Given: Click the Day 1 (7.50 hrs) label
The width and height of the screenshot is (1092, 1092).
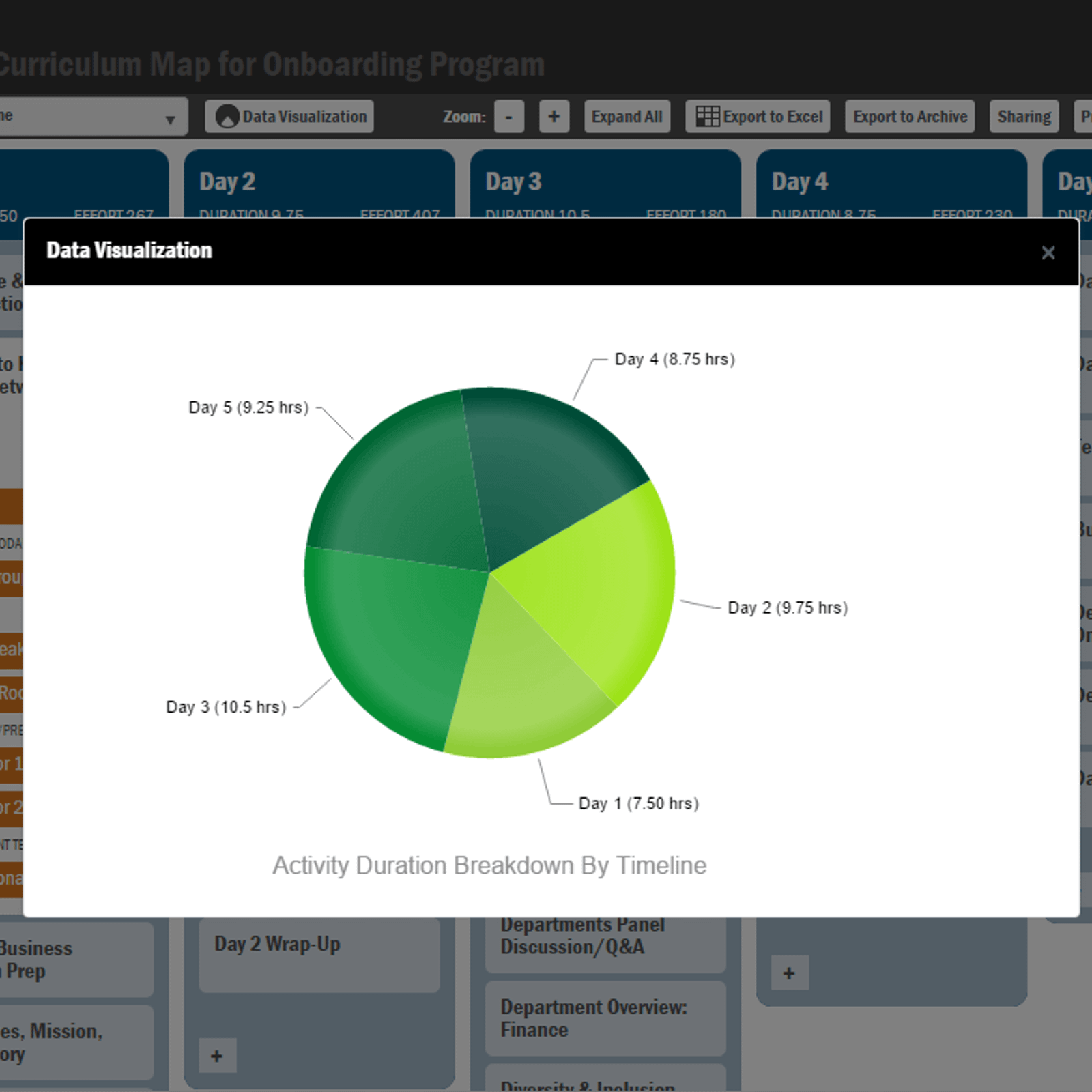Looking at the screenshot, I should (x=639, y=803).
